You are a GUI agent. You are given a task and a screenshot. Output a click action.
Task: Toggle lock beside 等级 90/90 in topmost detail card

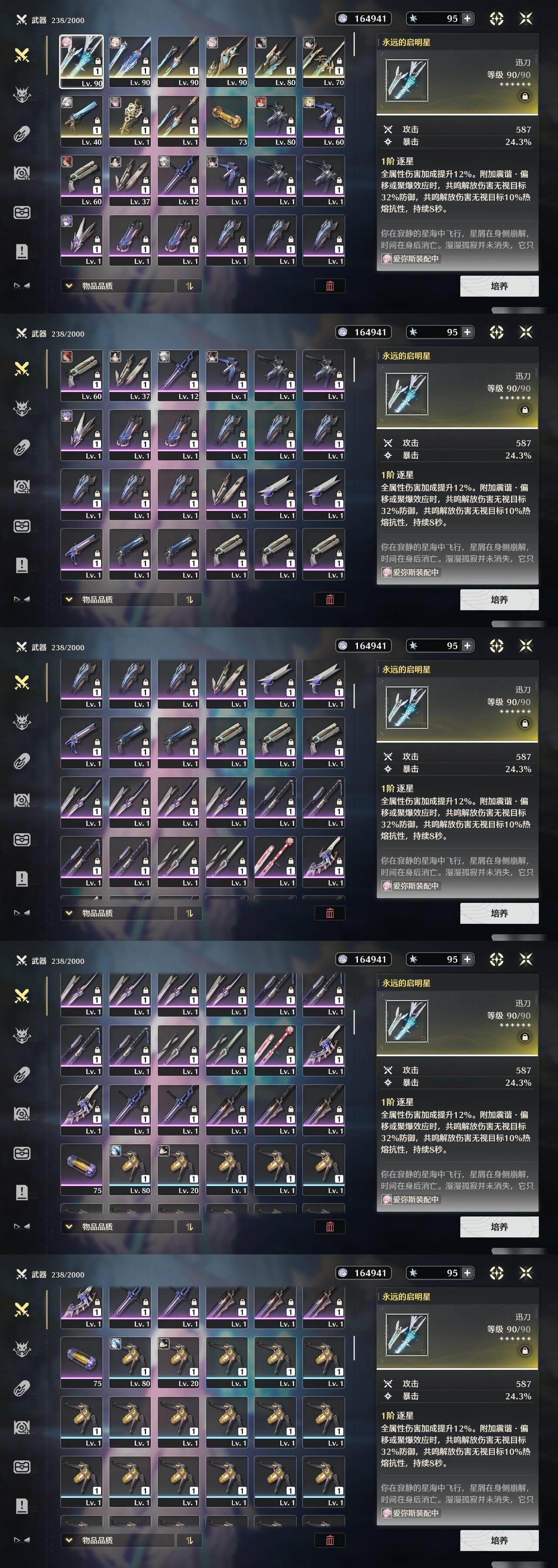click(524, 96)
